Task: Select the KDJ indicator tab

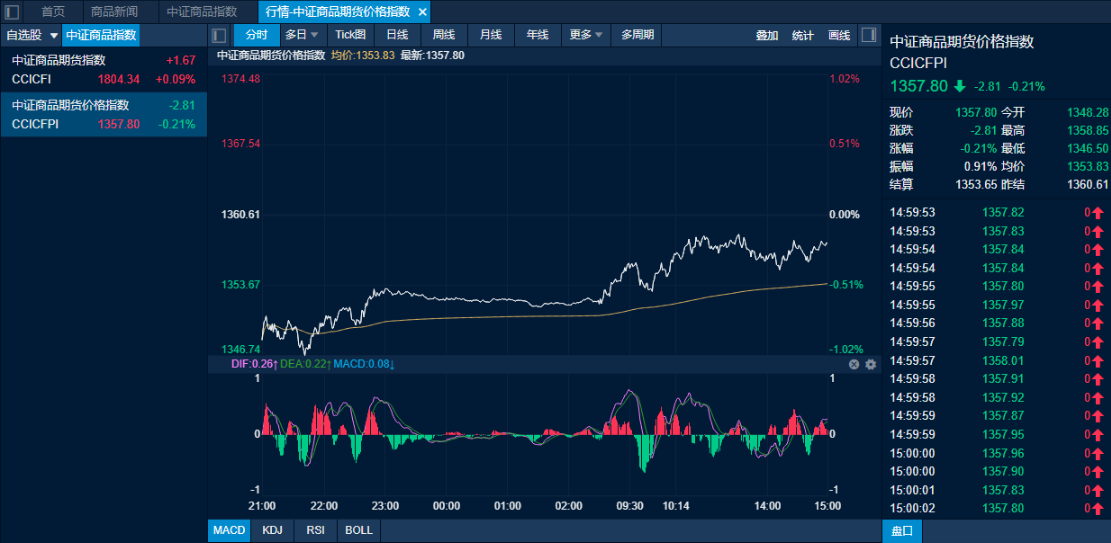Action: click(x=272, y=530)
